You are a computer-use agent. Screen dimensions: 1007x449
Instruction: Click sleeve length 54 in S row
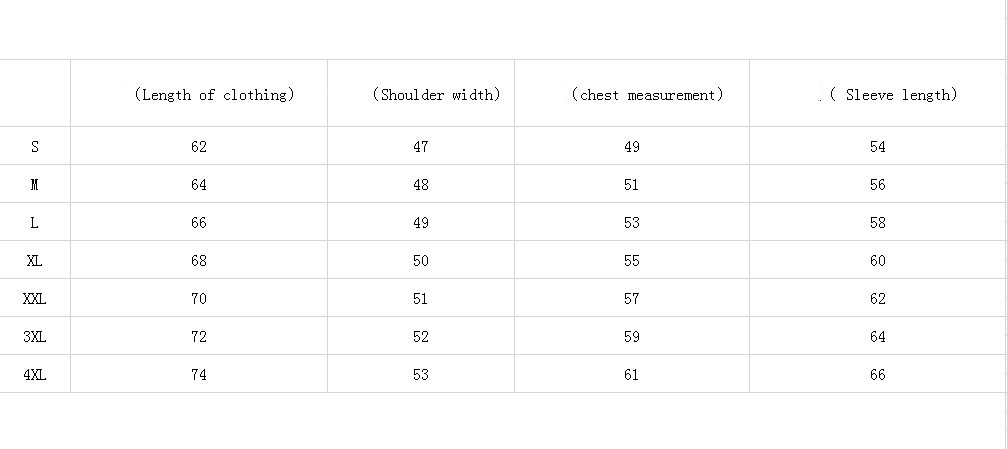point(878,147)
